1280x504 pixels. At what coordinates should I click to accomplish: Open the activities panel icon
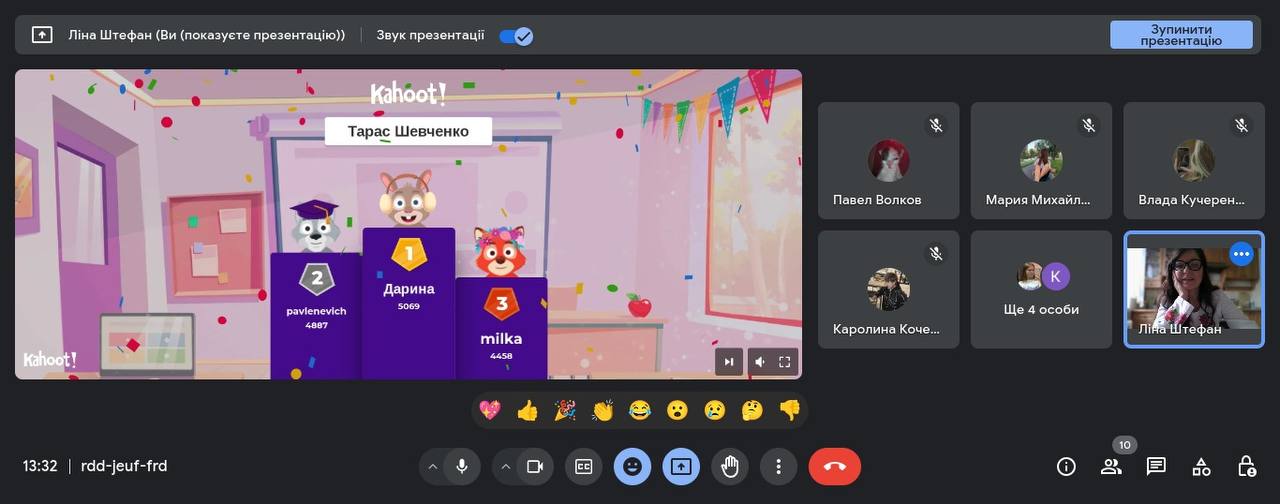(1201, 466)
